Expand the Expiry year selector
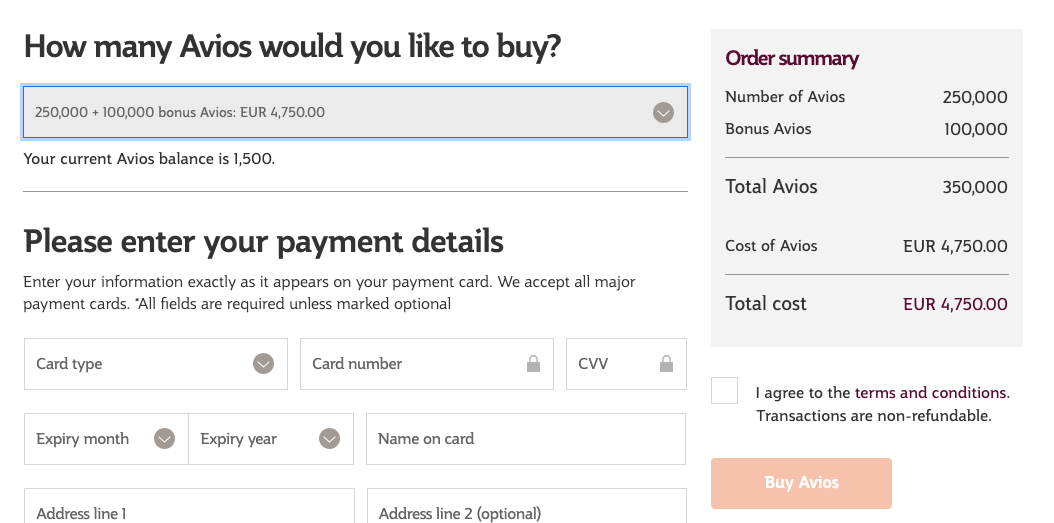Screen dimensions: 1054x523 [x=271, y=439]
